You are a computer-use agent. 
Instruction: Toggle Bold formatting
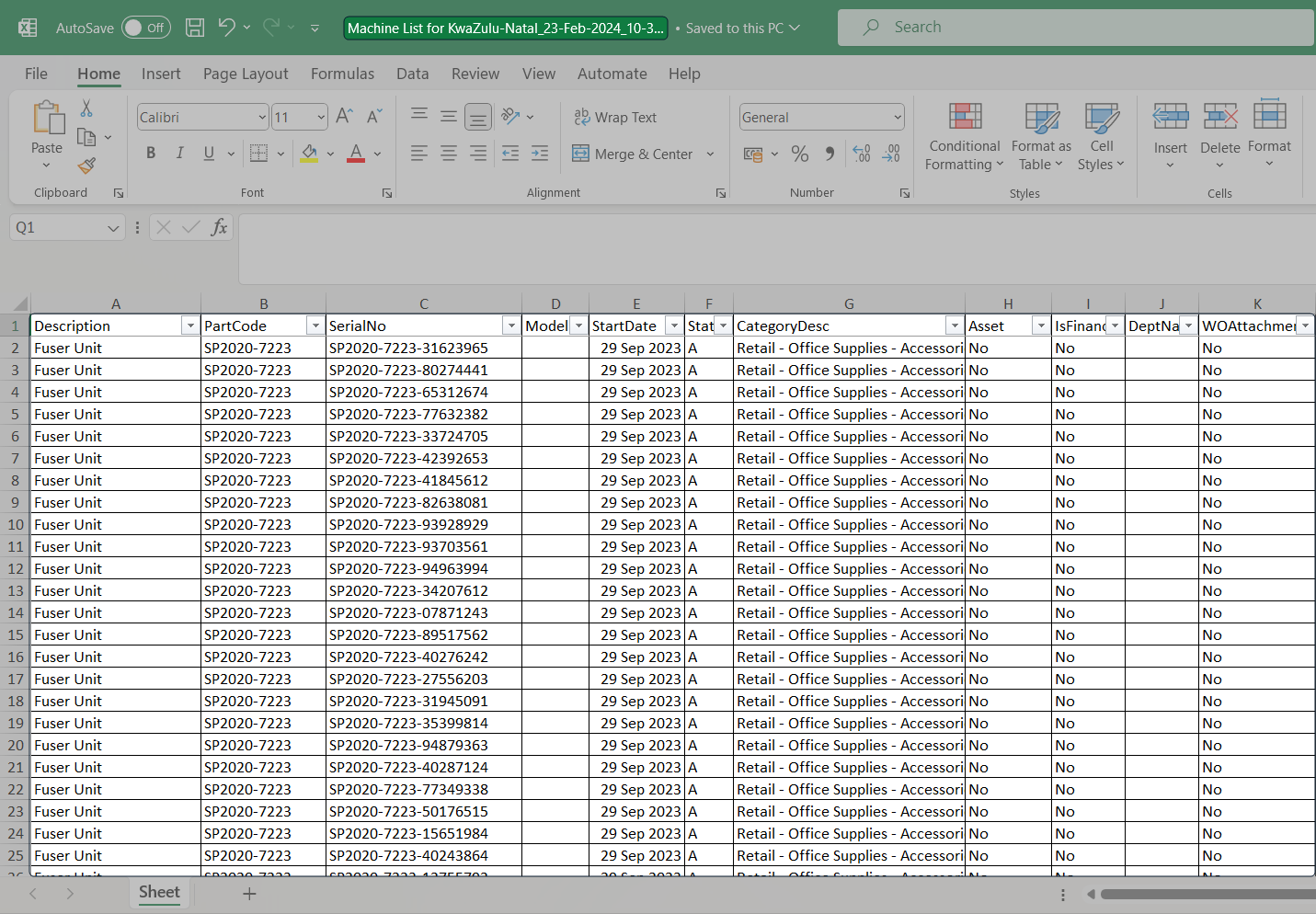point(151,154)
